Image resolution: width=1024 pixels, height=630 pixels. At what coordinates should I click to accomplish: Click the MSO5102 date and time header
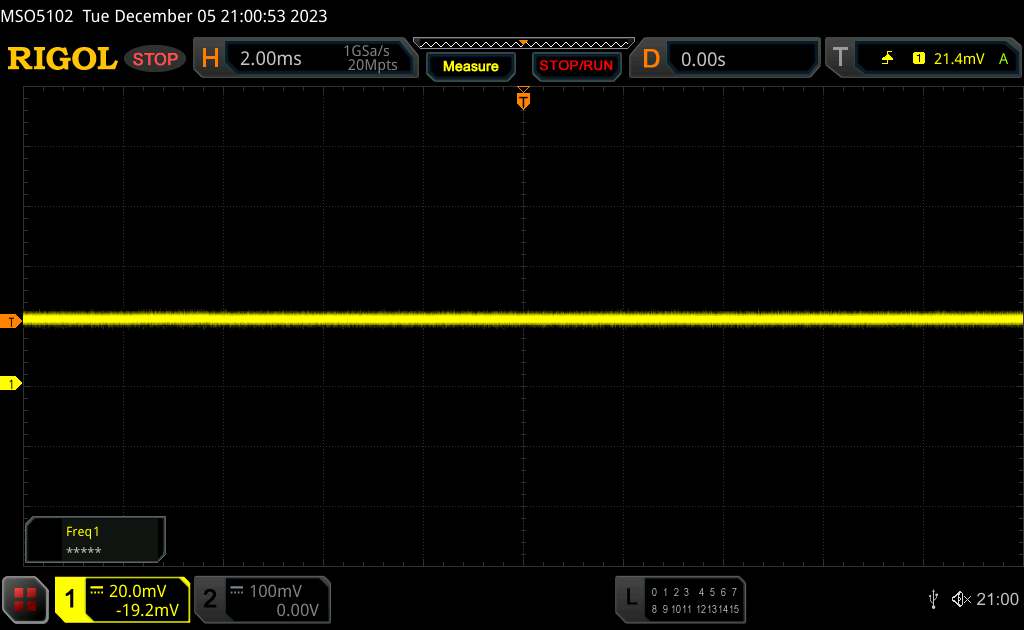[x=164, y=16]
